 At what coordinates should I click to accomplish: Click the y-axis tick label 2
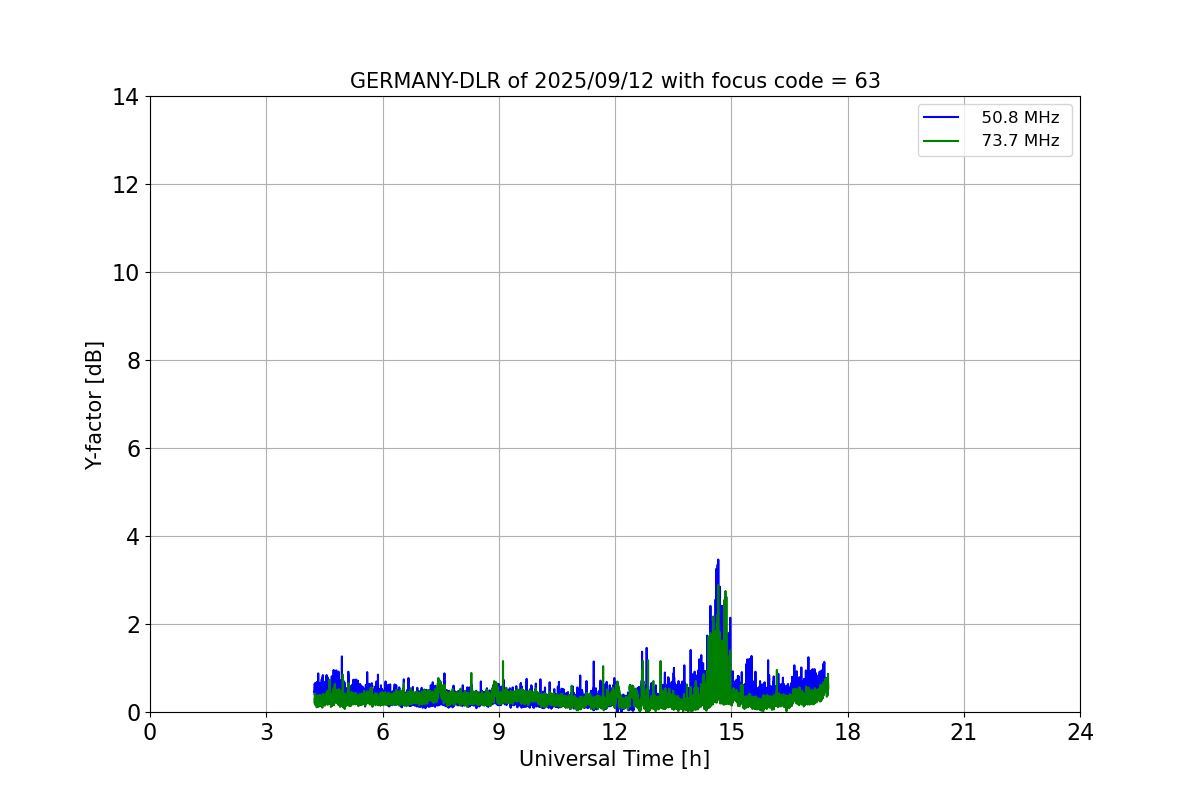coord(132,625)
